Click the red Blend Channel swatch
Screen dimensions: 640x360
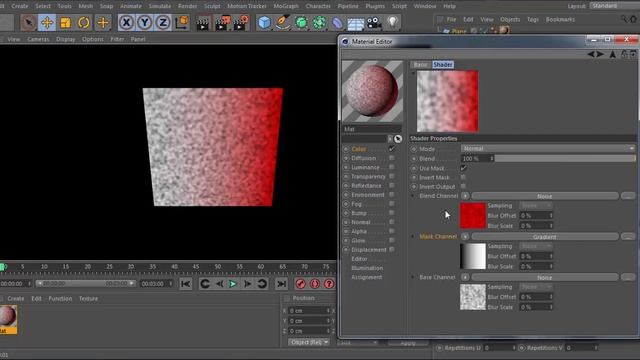coord(473,215)
